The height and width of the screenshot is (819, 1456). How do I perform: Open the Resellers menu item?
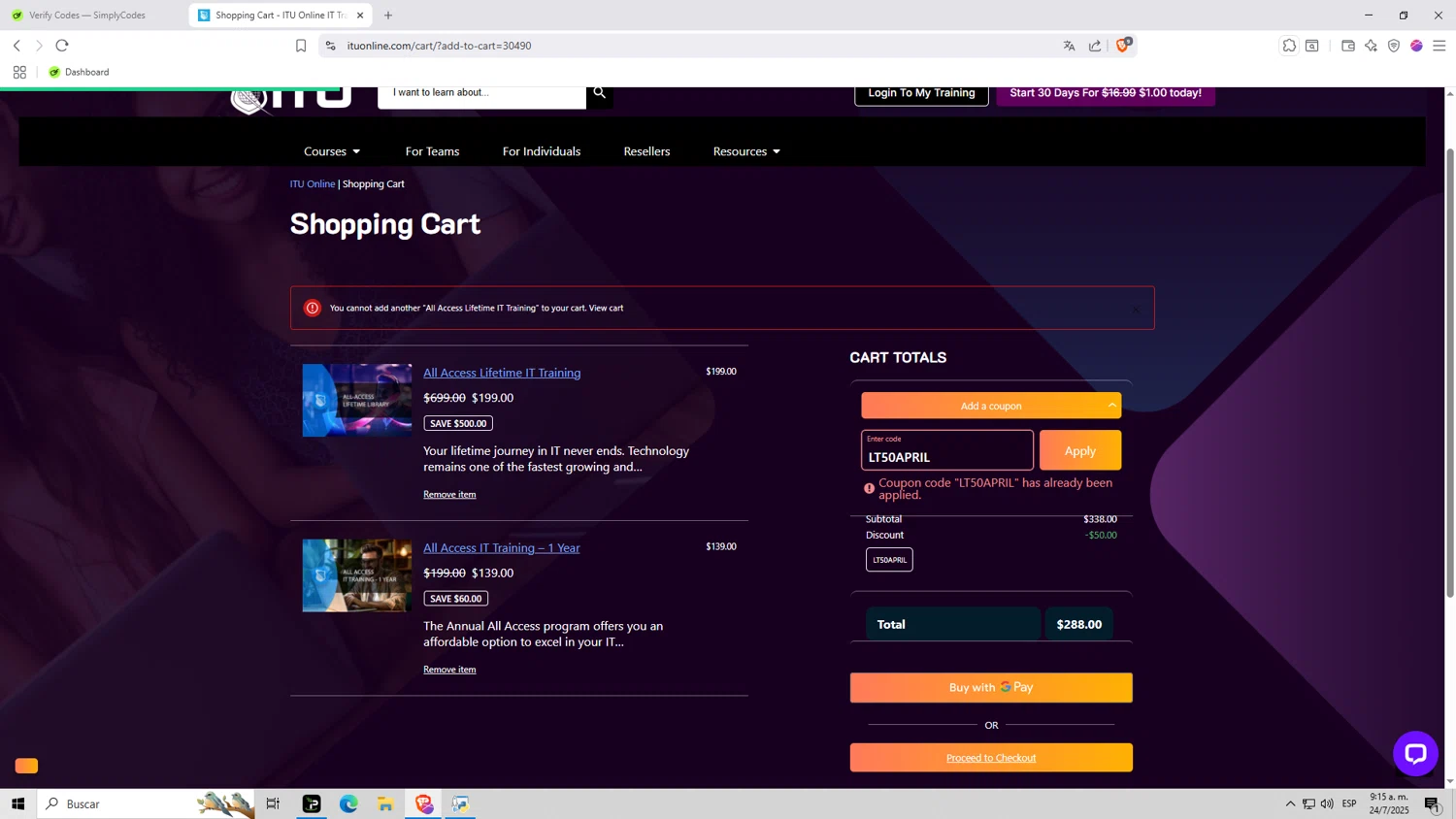646,151
